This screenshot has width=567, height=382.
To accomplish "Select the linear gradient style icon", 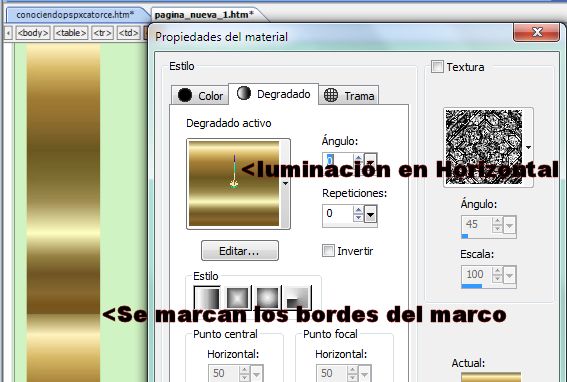I will pyautogui.click(x=207, y=298).
